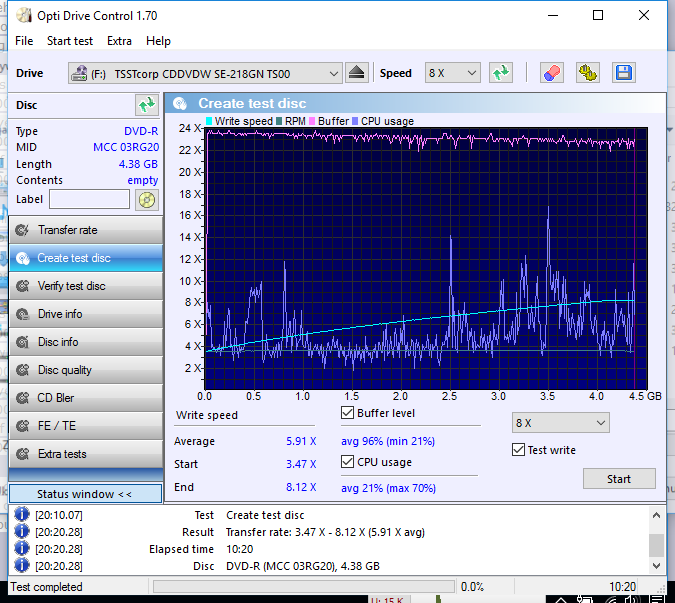The width and height of the screenshot is (675, 603).
Task: Open the options settings icon
Action: click(x=588, y=73)
